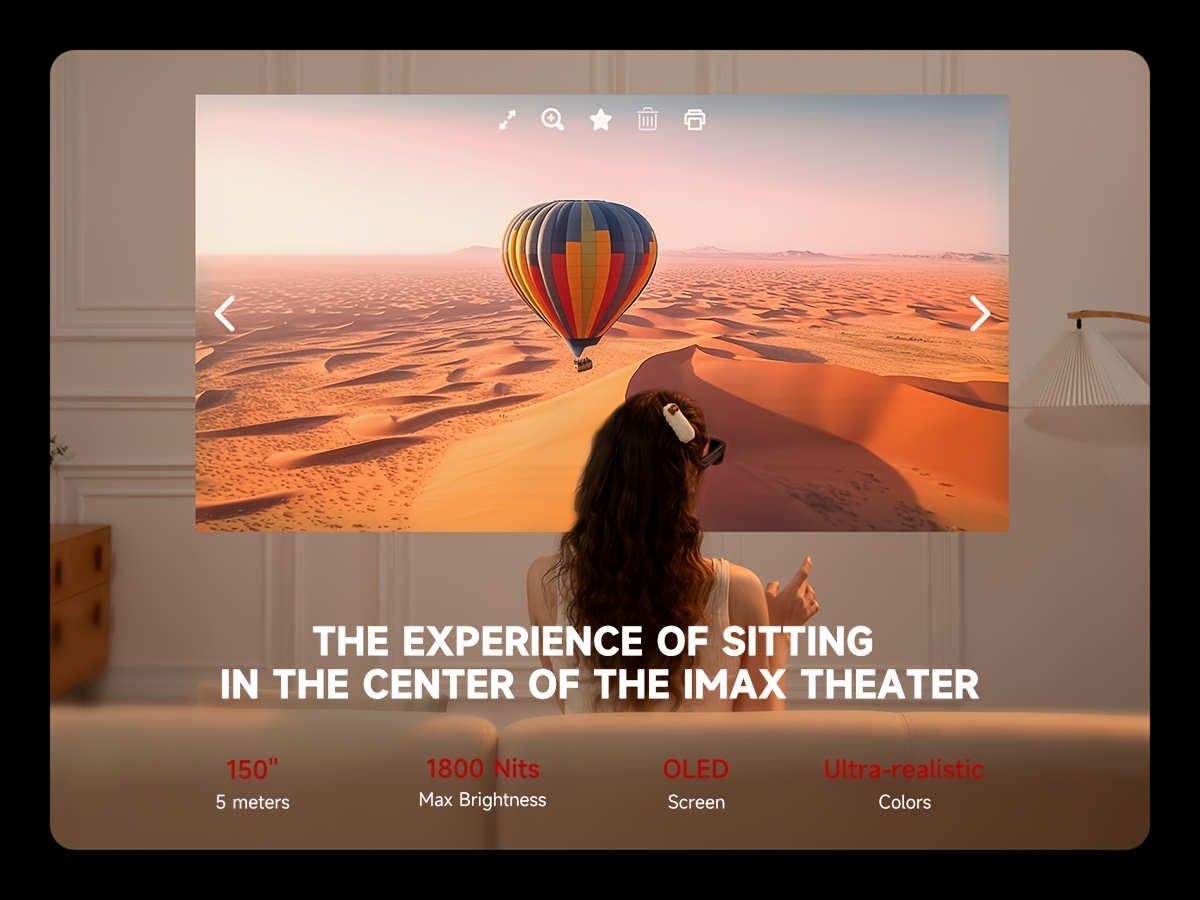Click the "Screen" label under OLED
This screenshot has width=1200, height=900.
(x=696, y=802)
